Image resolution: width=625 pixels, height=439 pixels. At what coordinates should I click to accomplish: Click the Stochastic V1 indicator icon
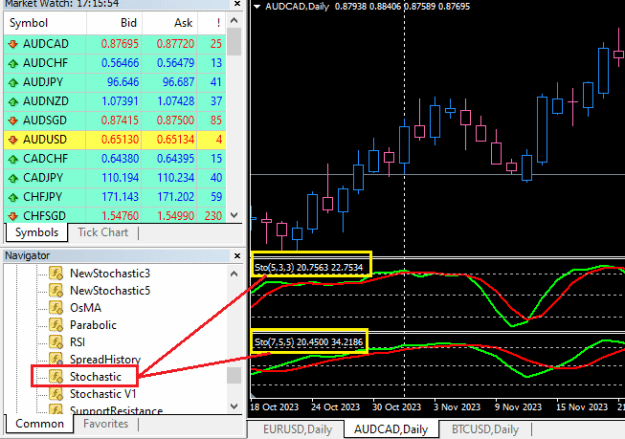(56, 394)
